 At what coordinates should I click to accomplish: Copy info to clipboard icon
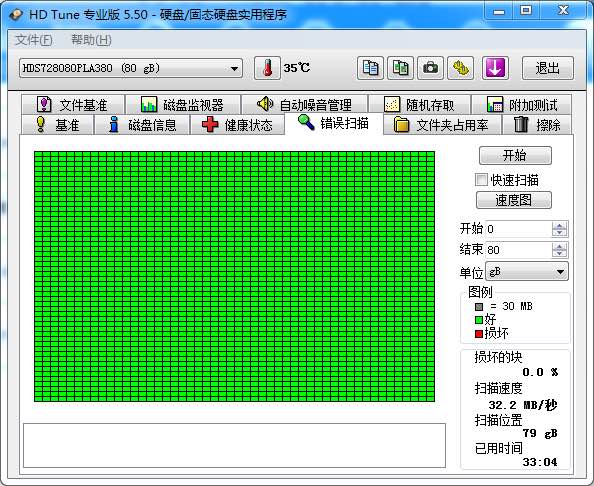click(370, 68)
